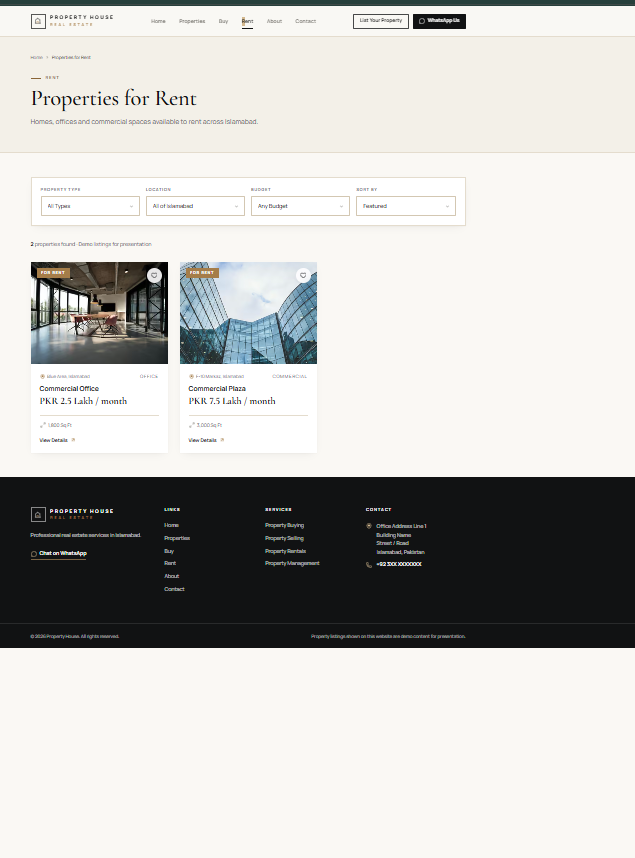
Task: Open the Location dropdown showing All of Islamabad
Action: tap(195, 206)
